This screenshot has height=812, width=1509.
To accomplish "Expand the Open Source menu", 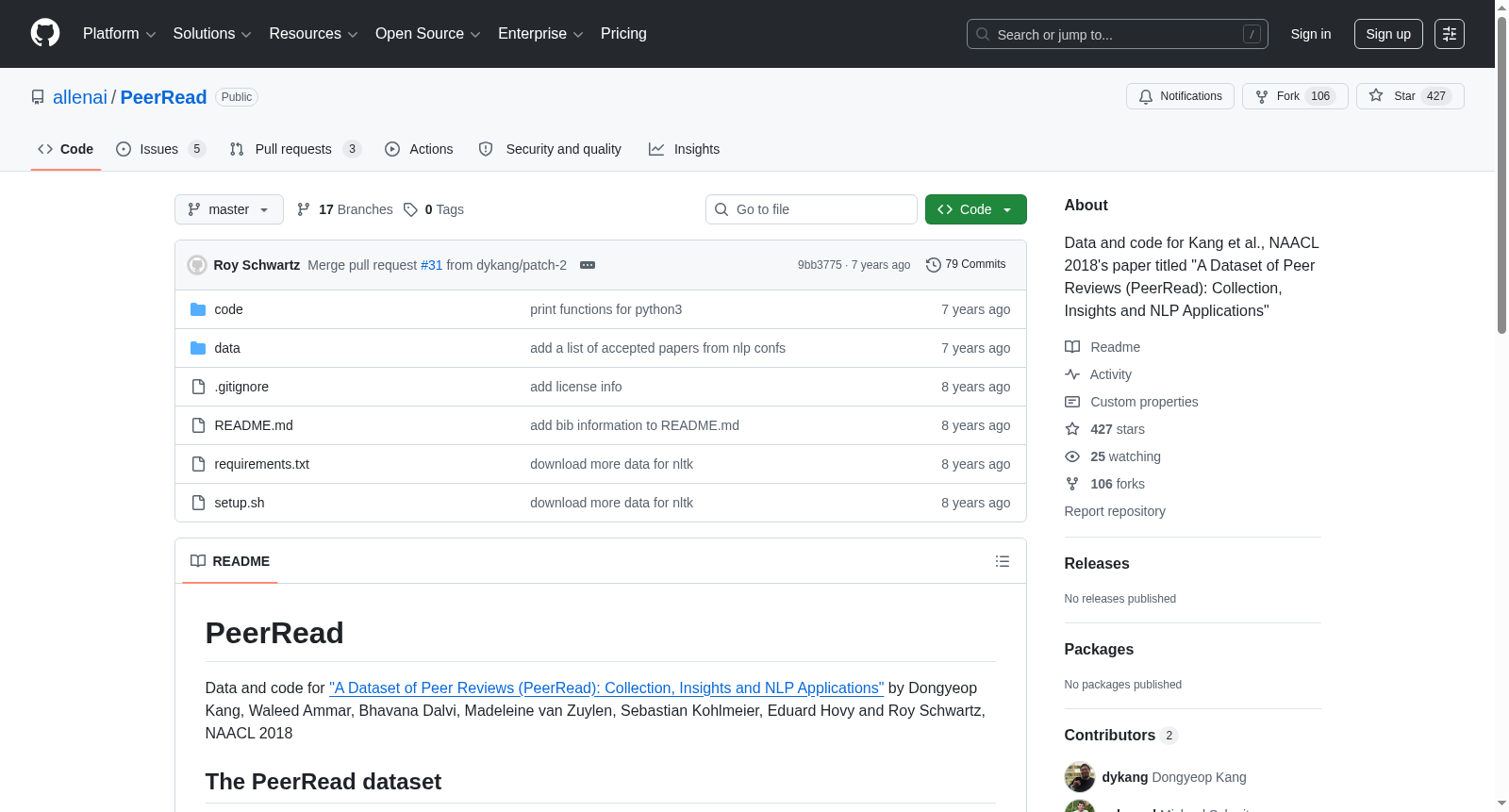I will coord(428,34).
